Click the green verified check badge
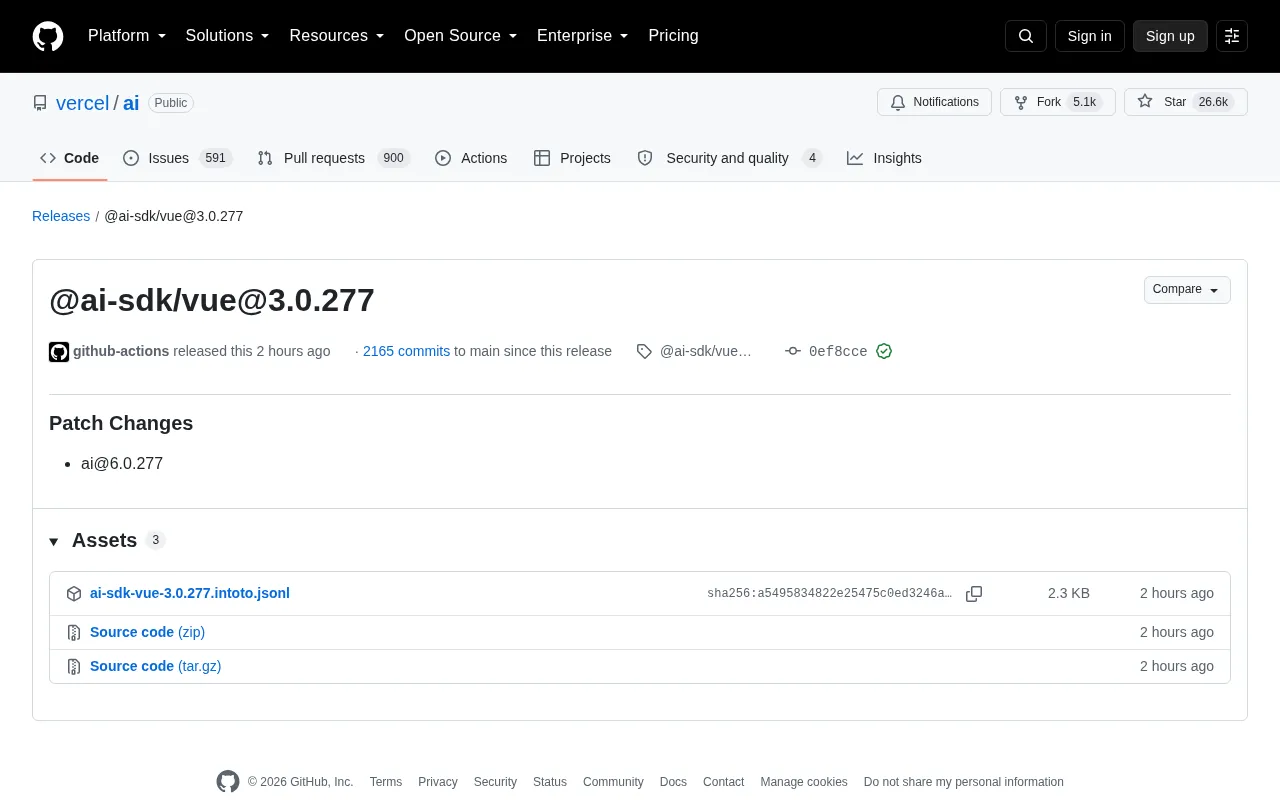Viewport: 1280px width, 800px height. [x=884, y=351]
